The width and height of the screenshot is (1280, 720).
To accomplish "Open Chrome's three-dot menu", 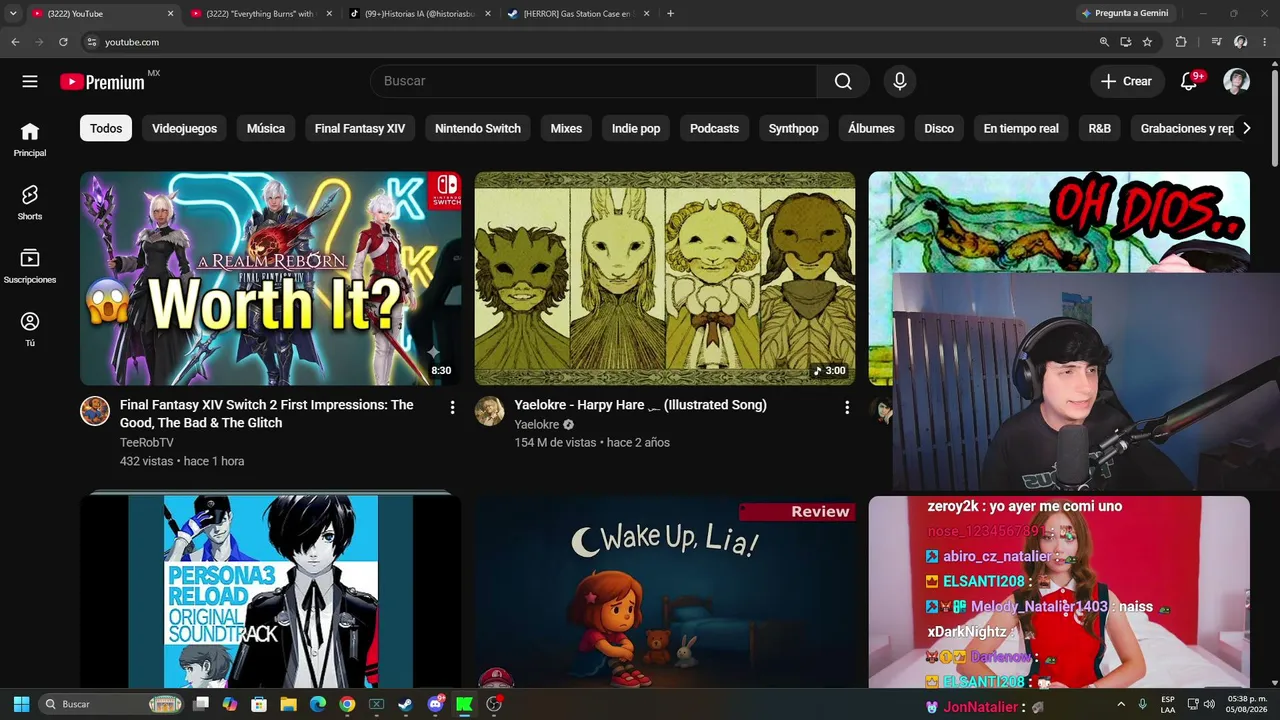I will tap(1265, 42).
